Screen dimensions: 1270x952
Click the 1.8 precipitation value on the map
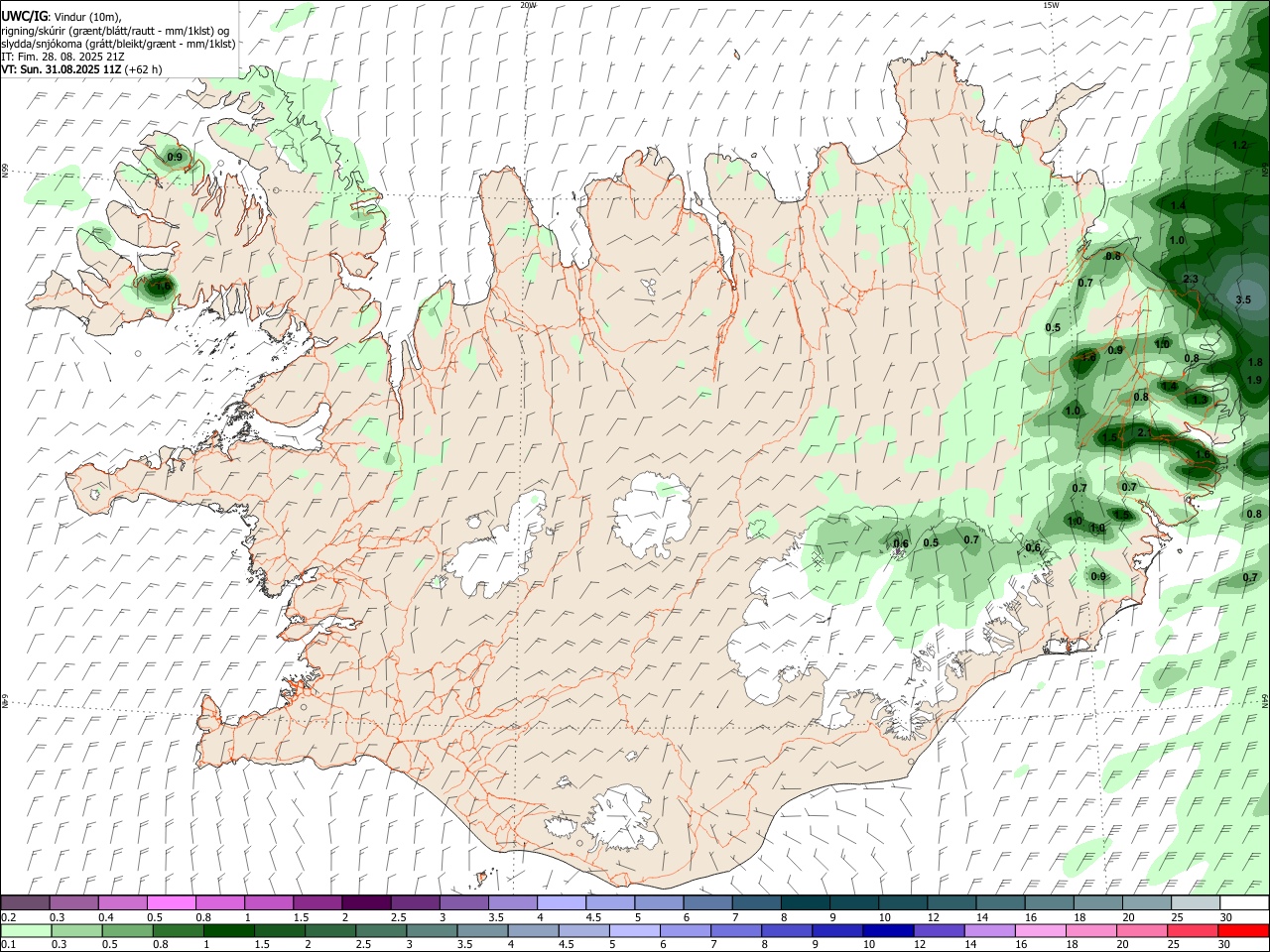pyautogui.click(x=1254, y=362)
